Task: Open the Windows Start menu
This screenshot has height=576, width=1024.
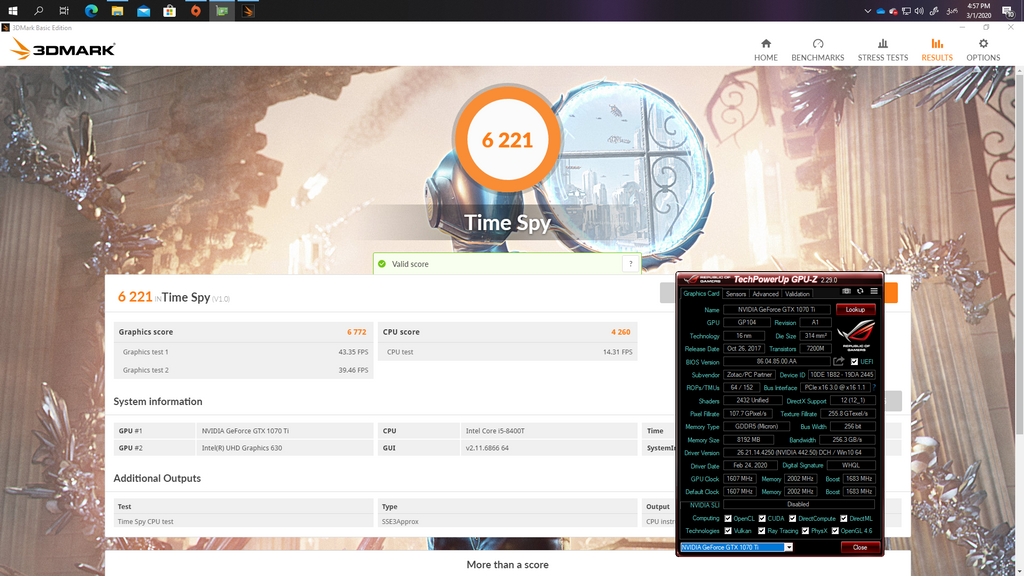Action: pos(12,10)
